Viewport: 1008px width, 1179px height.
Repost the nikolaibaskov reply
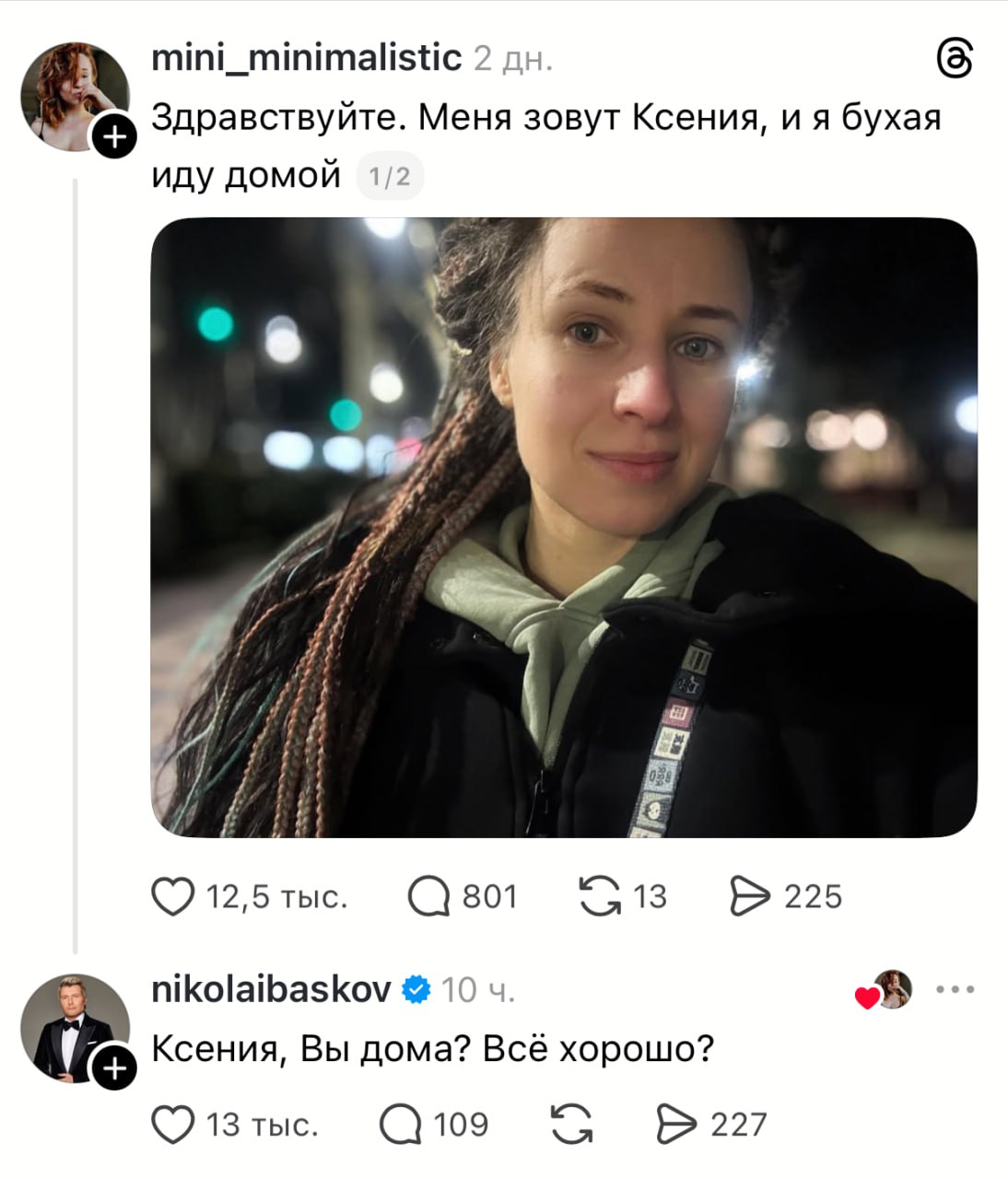[571, 1125]
